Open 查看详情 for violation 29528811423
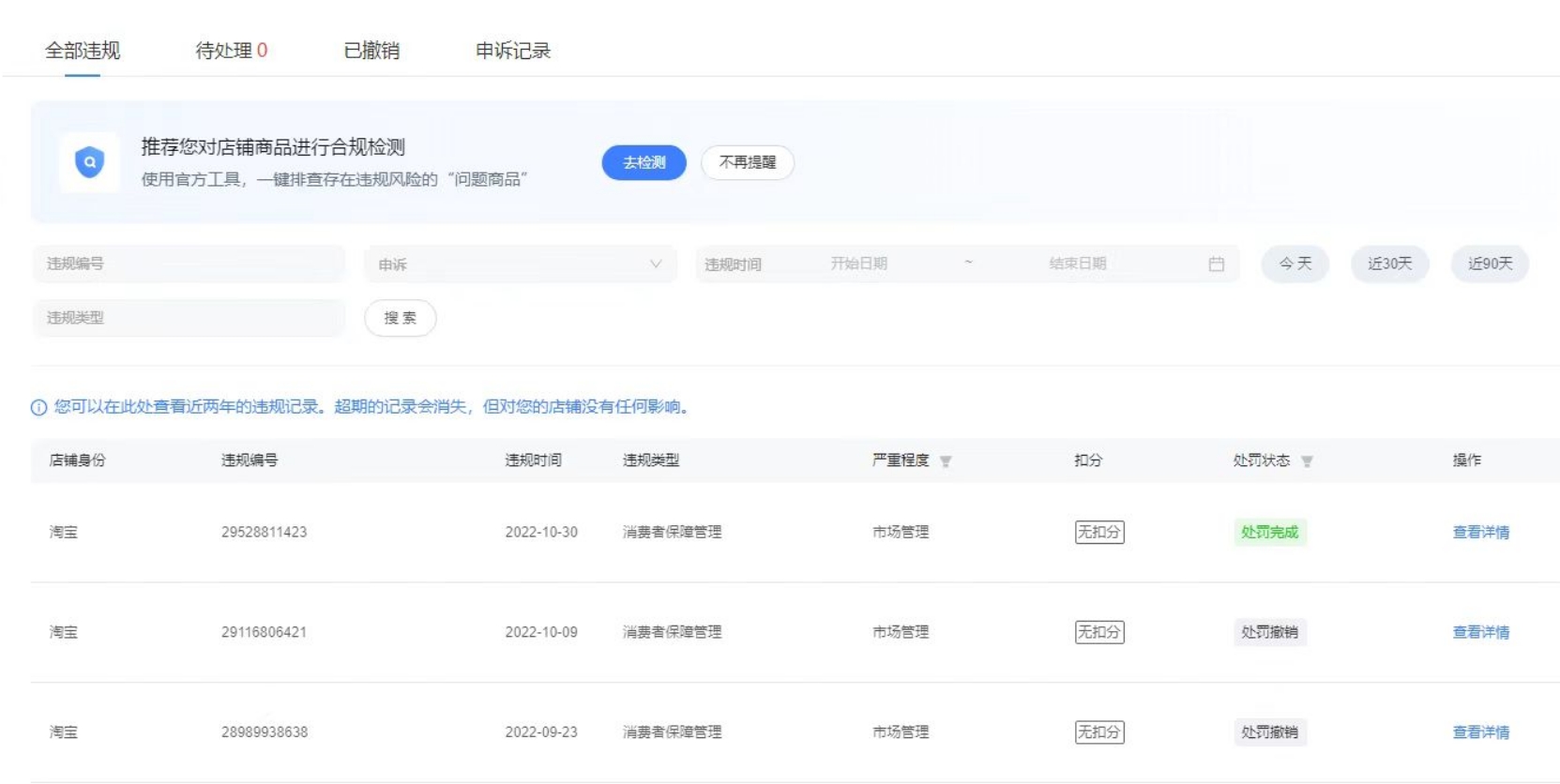This screenshot has height=784, width=1560. [1480, 532]
